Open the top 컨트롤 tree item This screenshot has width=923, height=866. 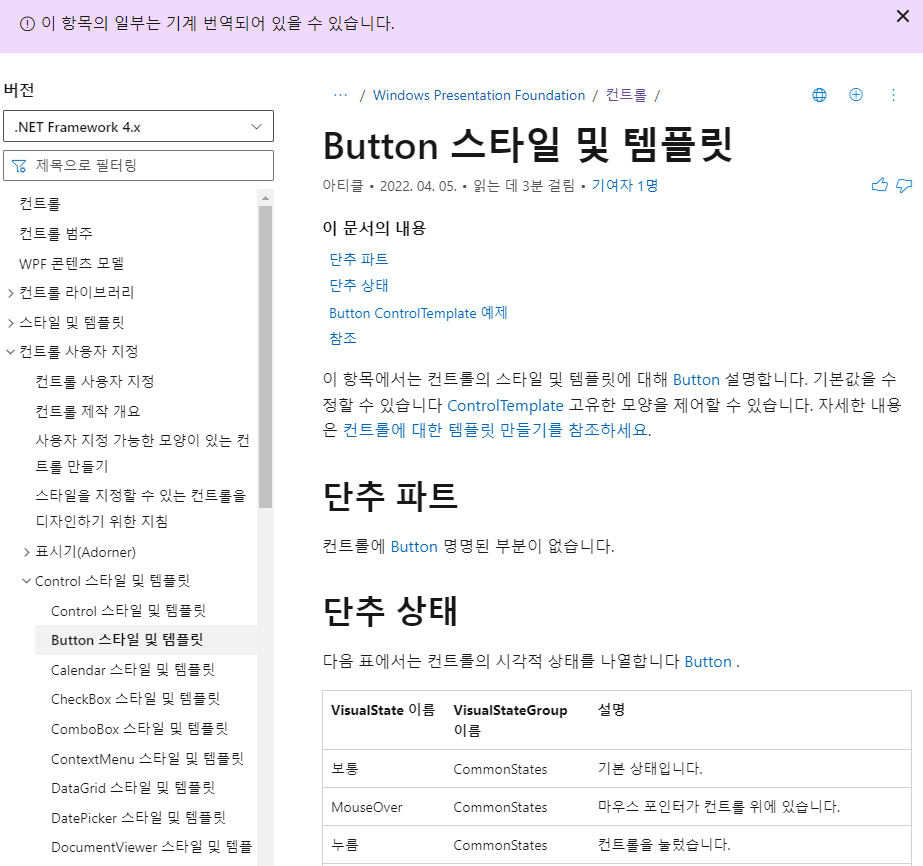pyautogui.click(x=40, y=204)
